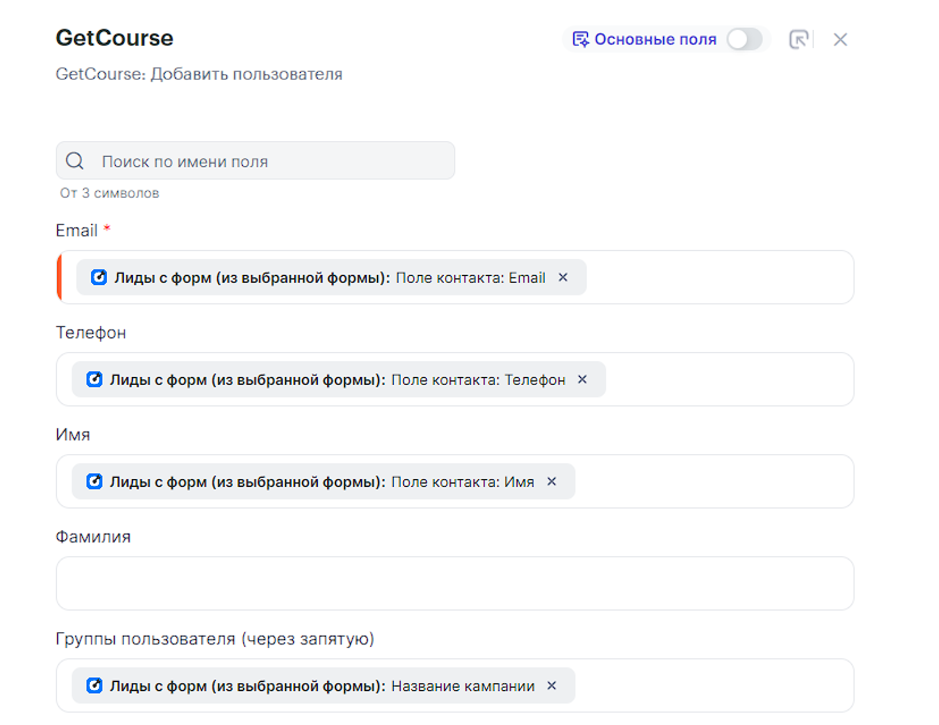
Task: Click the Основные поля text label
Action: (x=655, y=40)
